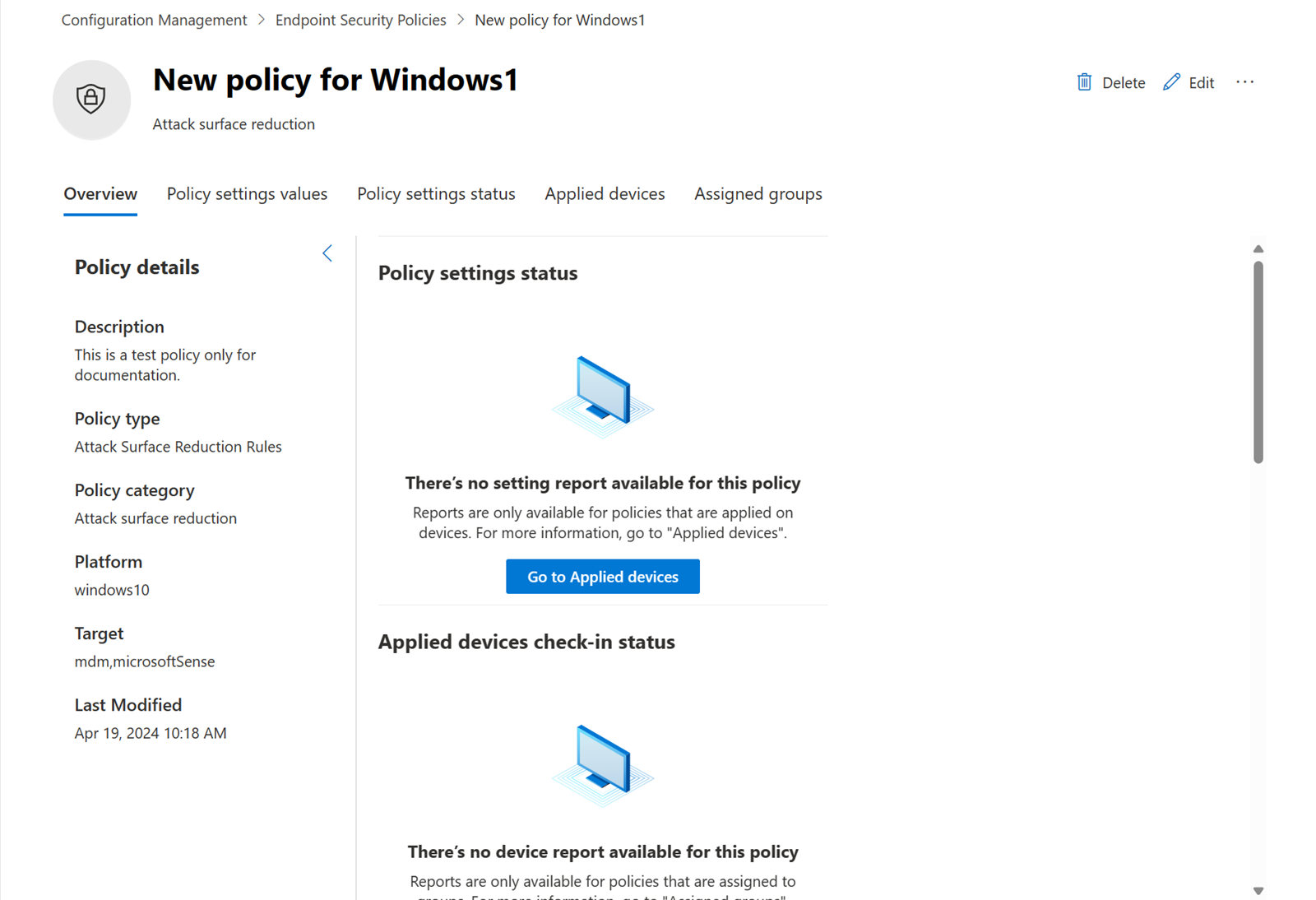Open the Policy settings status tab
This screenshot has width=1316, height=900.
[436, 194]
